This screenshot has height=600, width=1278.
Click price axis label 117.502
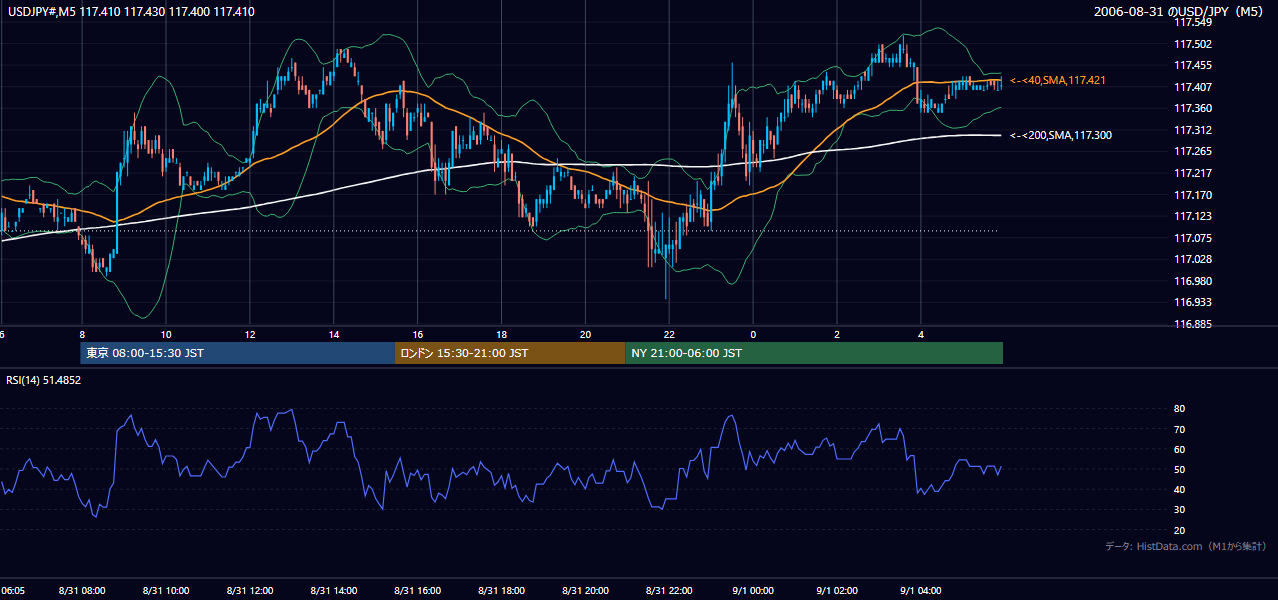(x=1191, y=44)
